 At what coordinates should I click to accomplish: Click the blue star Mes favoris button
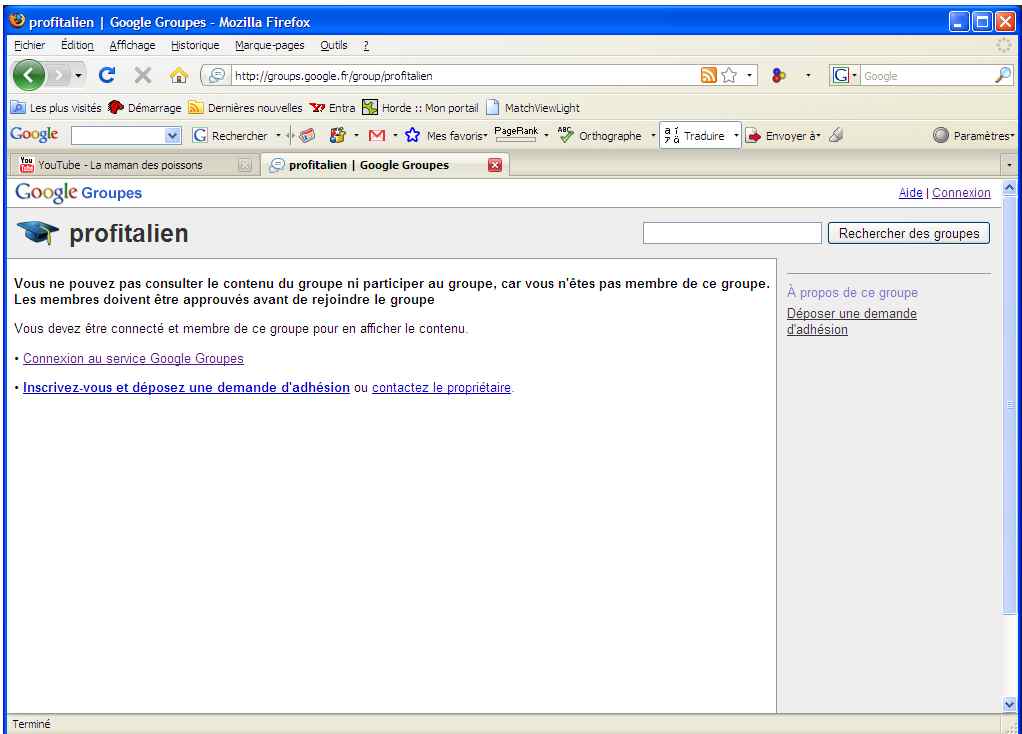point(446,136)
